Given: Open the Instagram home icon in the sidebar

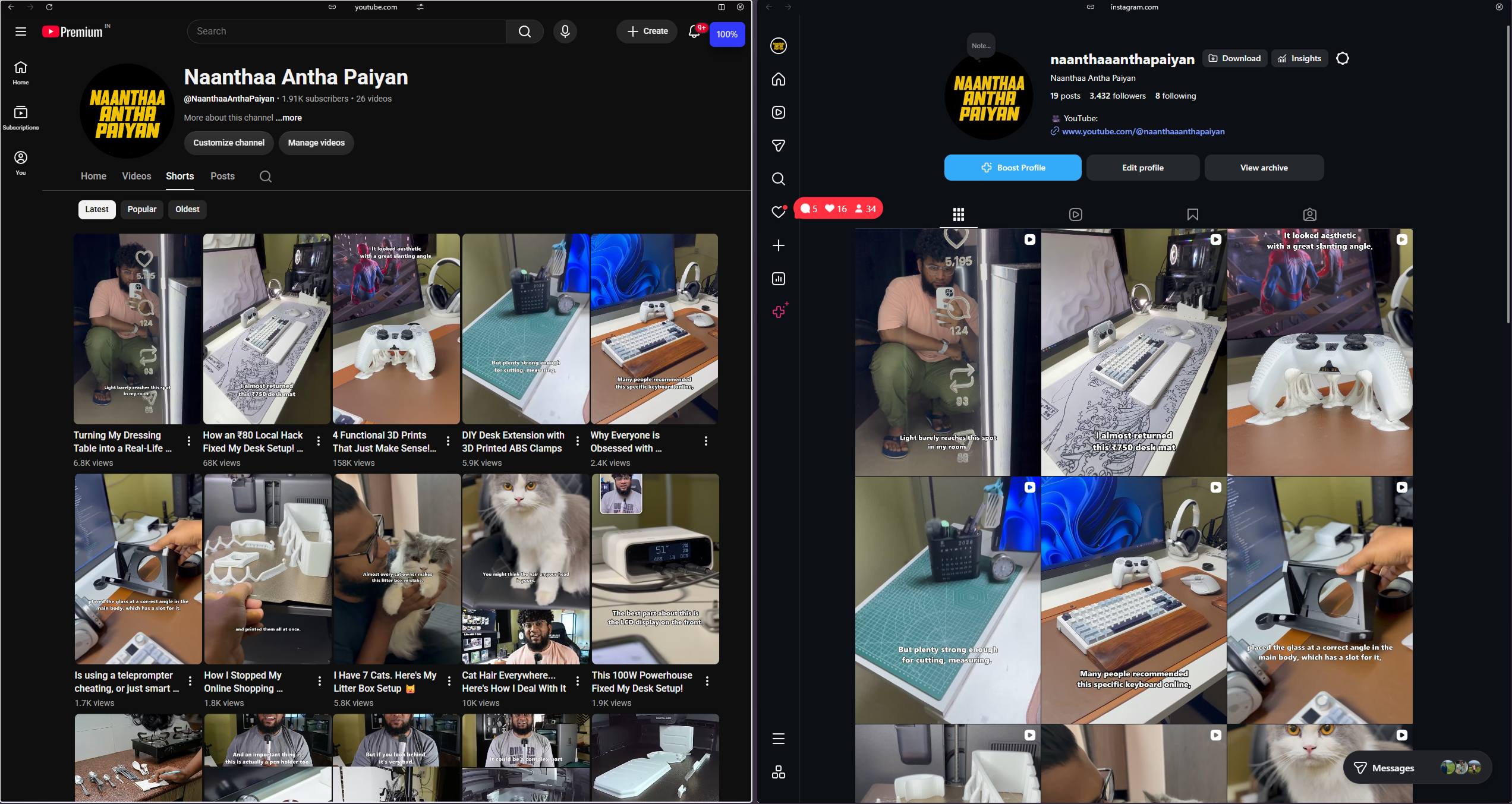Looking at the screenshot, I should (779, 79).
